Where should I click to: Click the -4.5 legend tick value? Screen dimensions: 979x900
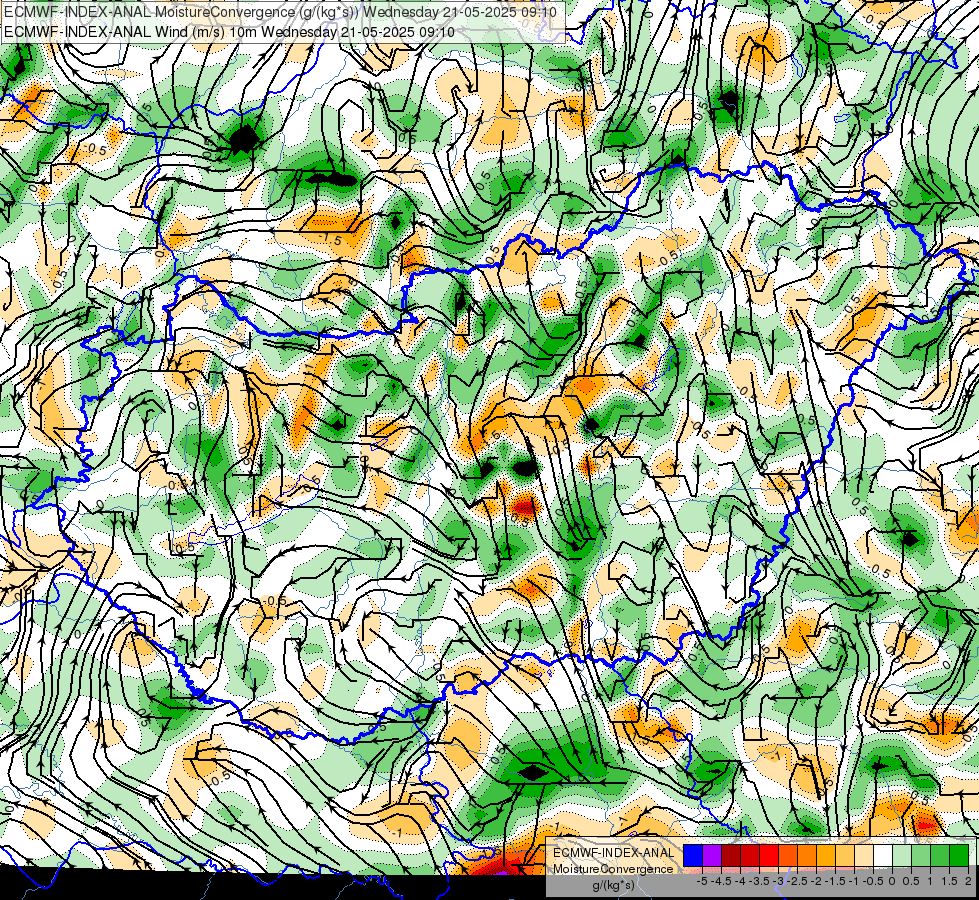(x=721, y=881)
